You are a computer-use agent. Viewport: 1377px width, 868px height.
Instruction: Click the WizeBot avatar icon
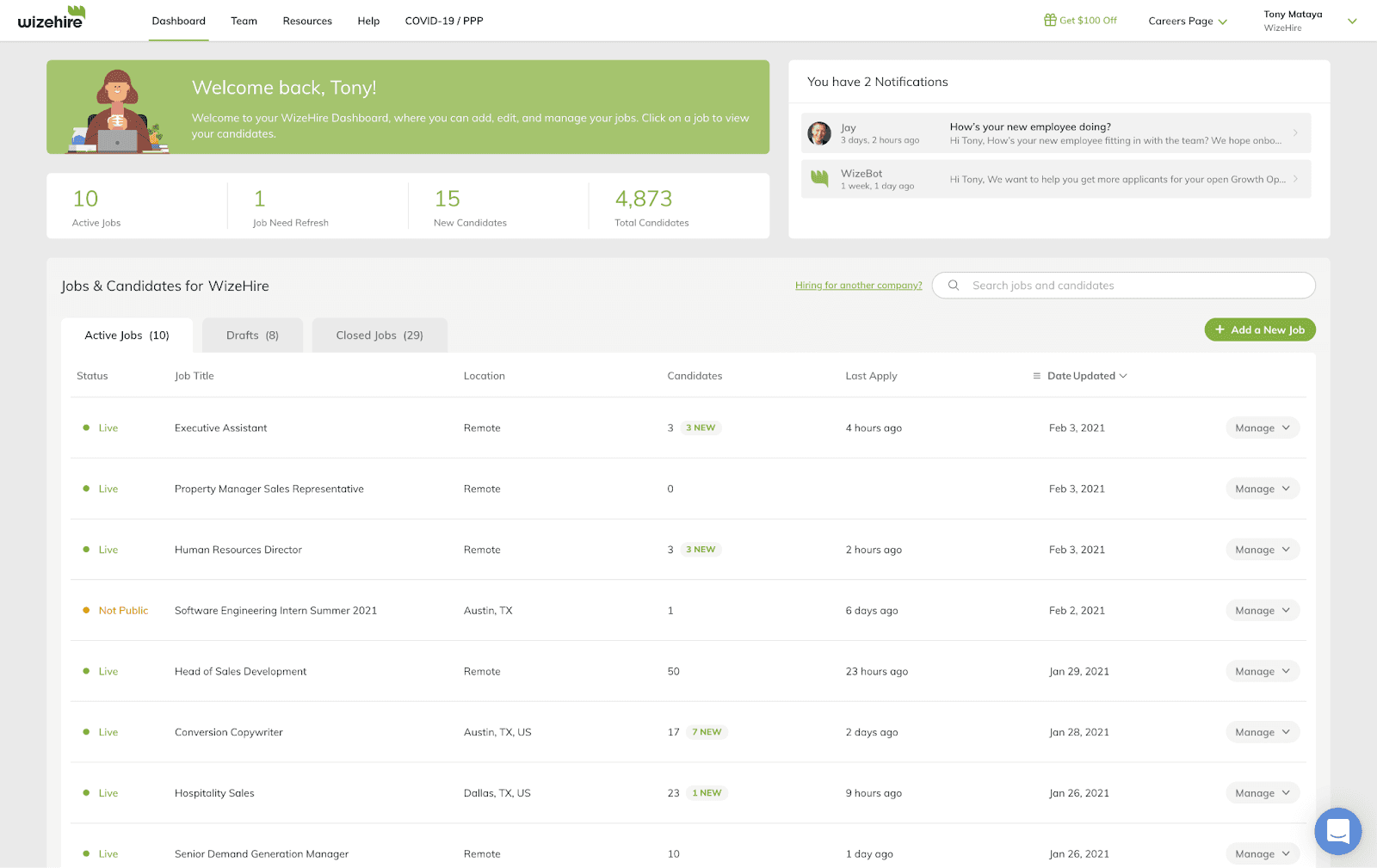point(818,178)
